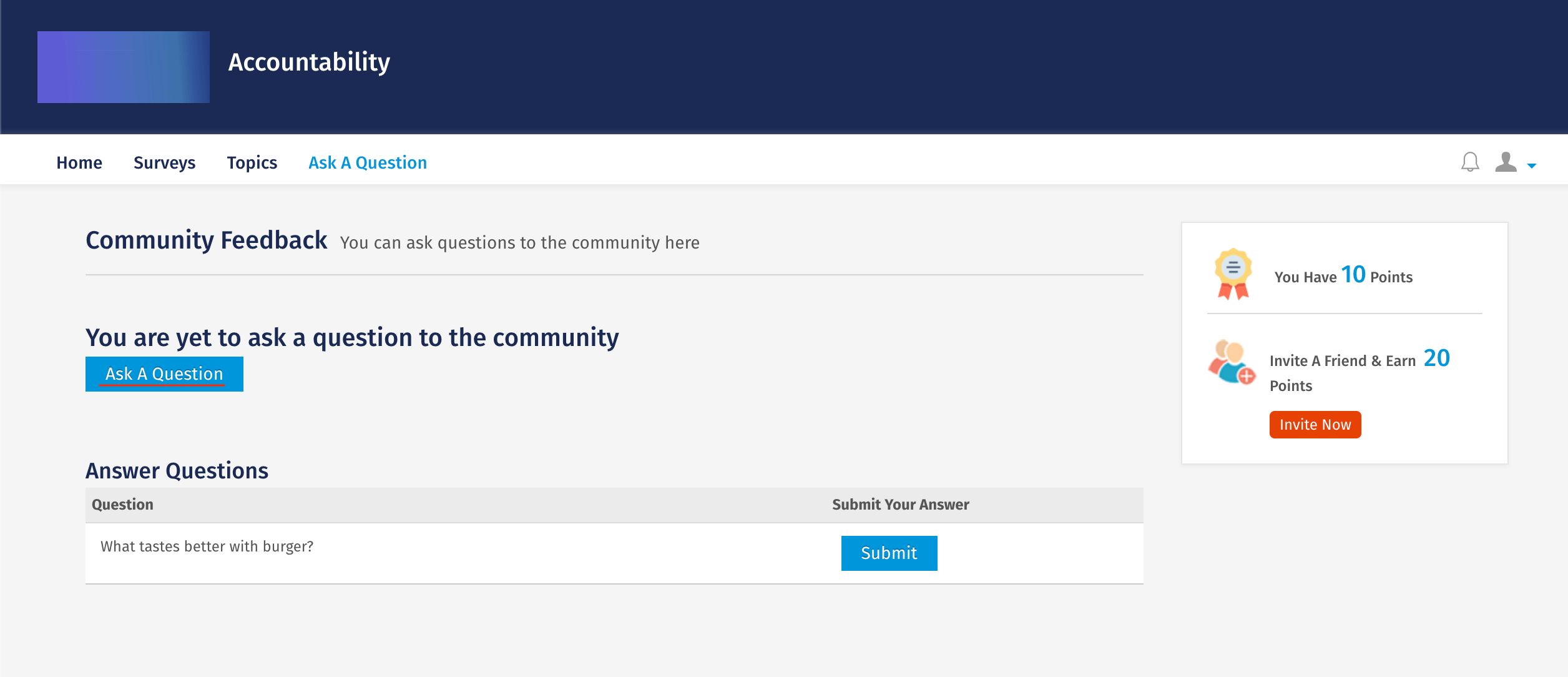
Task: Click the Question column header
Action: point(122,505)
